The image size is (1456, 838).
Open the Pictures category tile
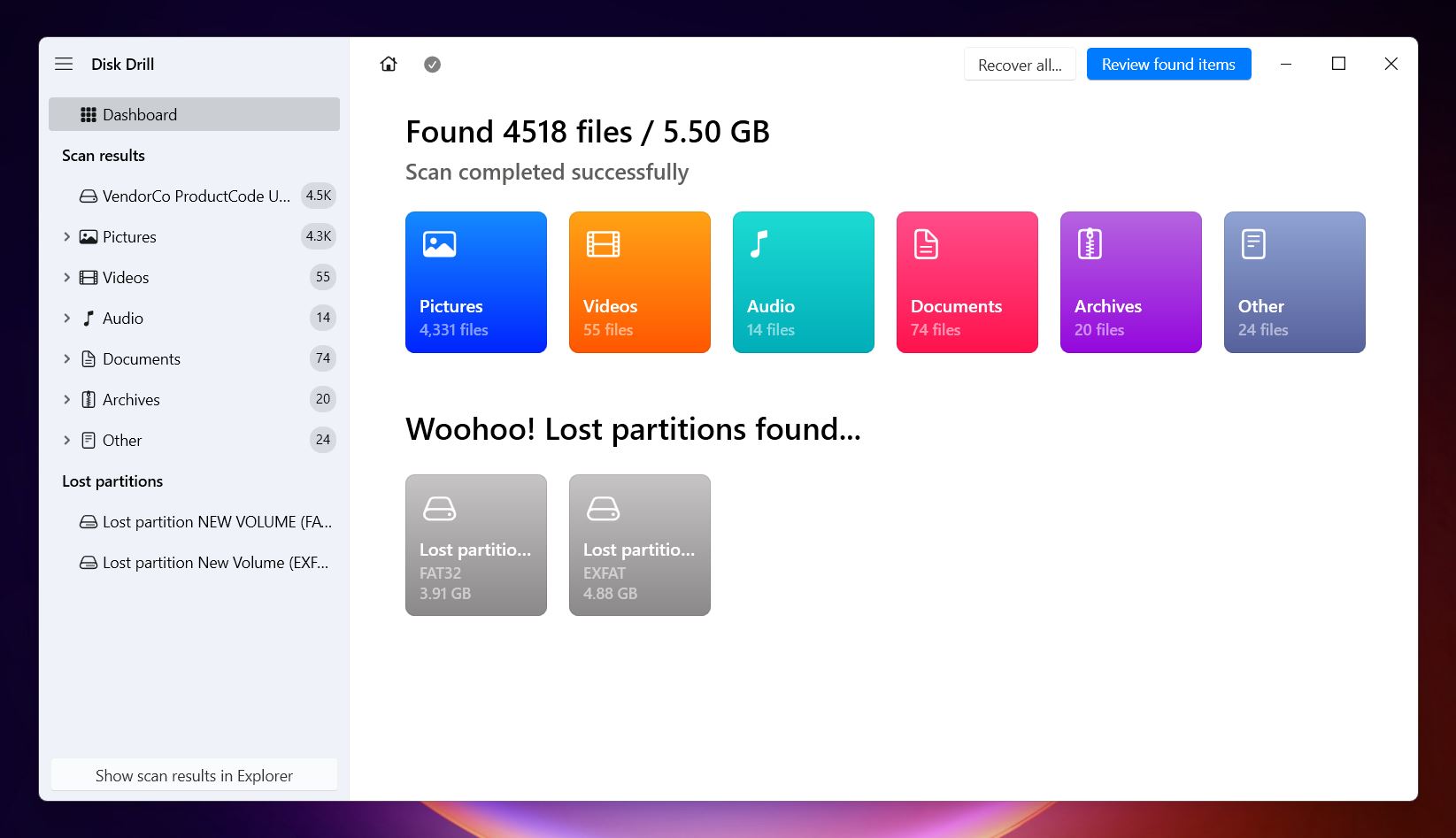point(476,282)
